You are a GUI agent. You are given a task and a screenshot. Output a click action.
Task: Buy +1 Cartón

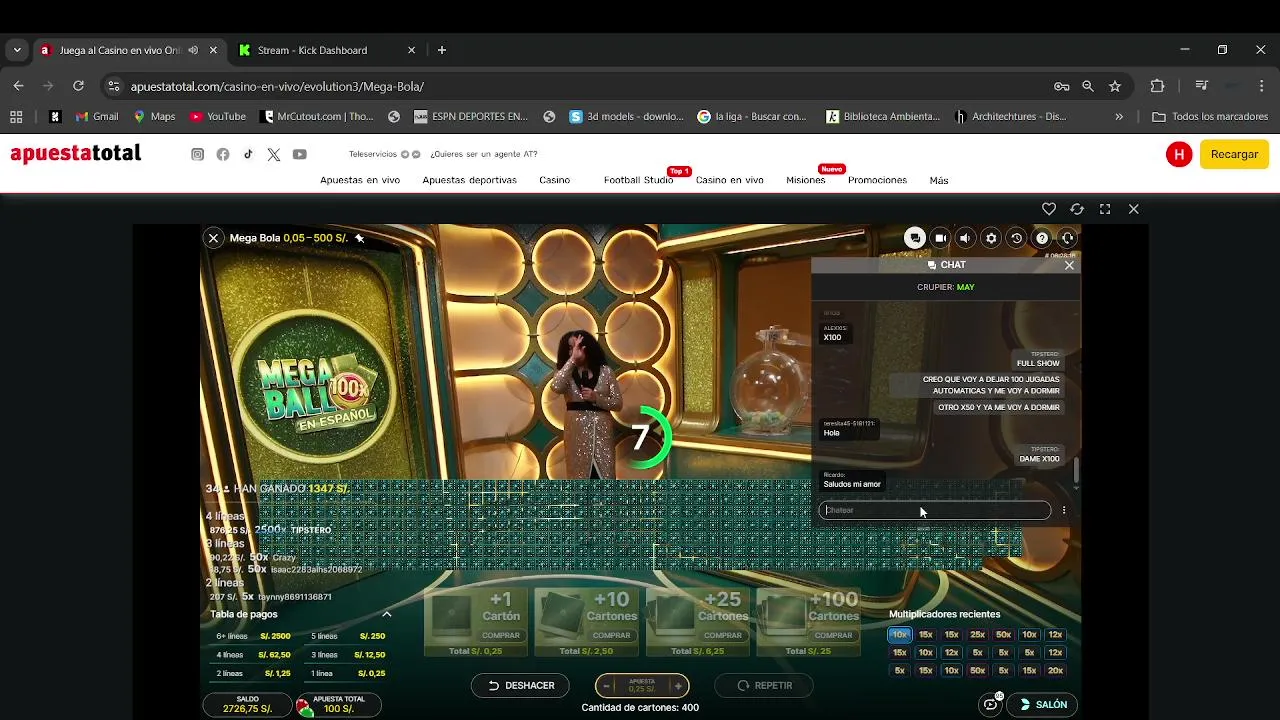click(x=477, y=621)
